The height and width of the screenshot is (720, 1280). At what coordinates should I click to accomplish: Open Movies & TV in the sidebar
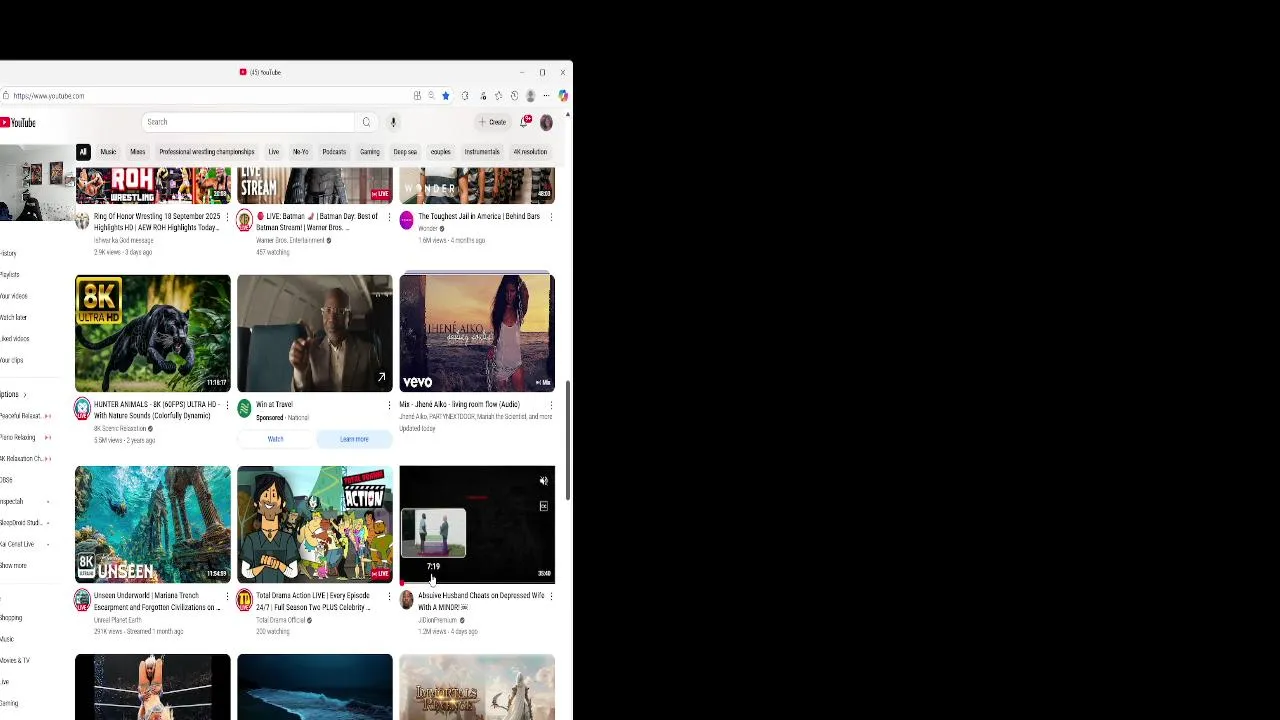click(15, 661)
